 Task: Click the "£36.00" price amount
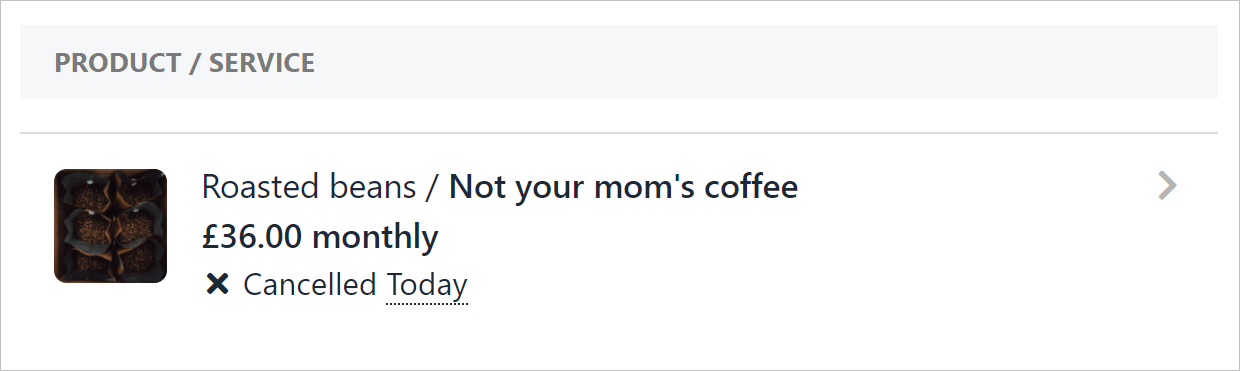click(x=253, y=237)
